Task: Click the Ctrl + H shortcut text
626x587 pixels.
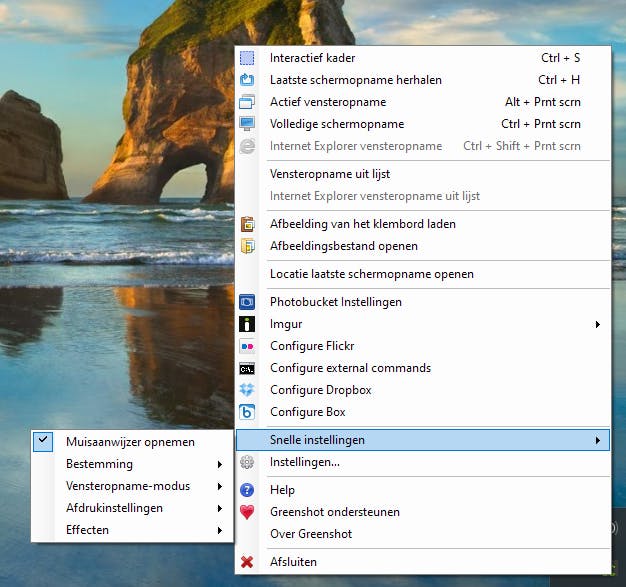Action: [559, 80]
